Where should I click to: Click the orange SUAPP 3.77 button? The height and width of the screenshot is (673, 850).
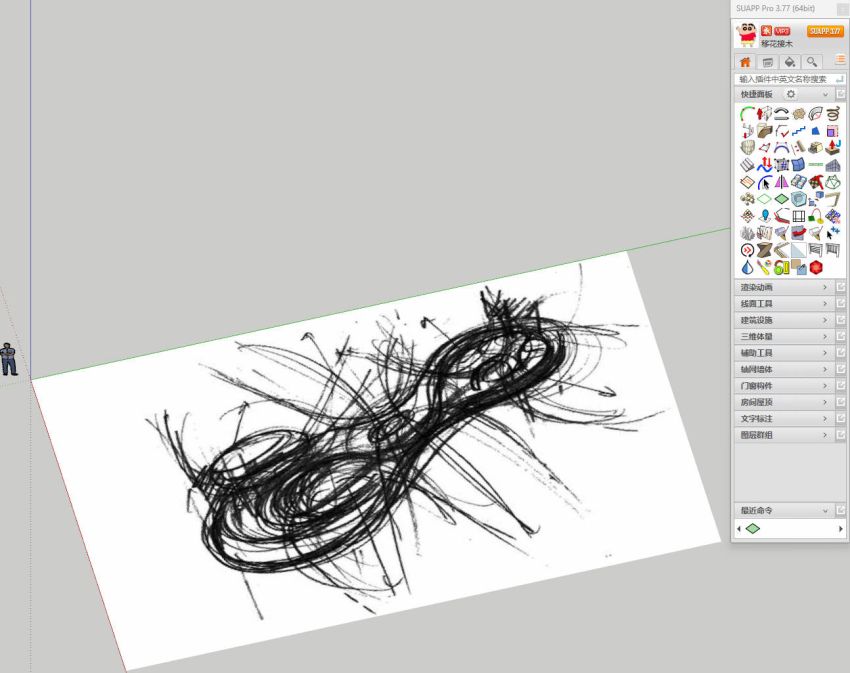825,31
